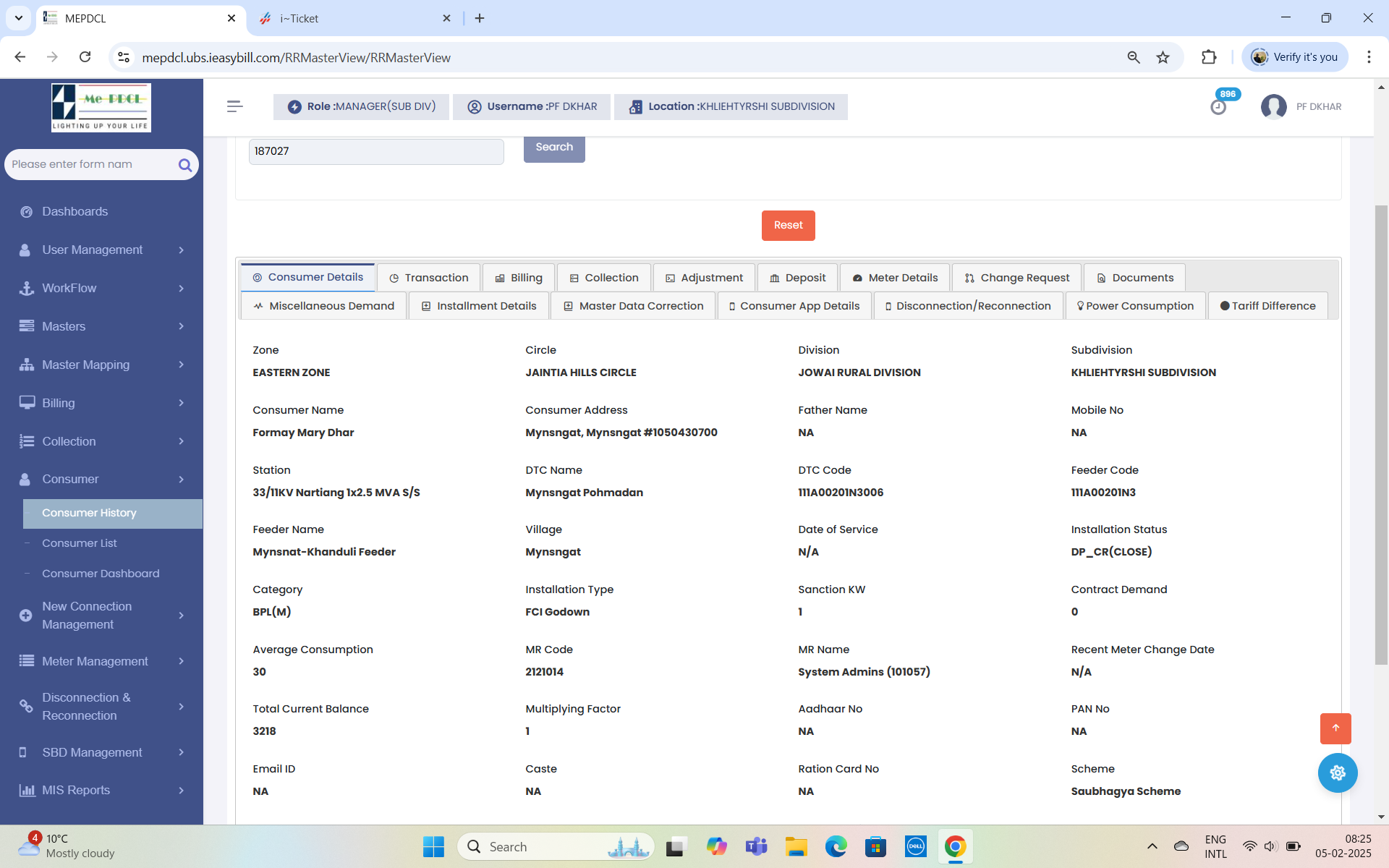1389x868 pixels.
Task: Open the Meter Details tab
Action: [895, 278]
